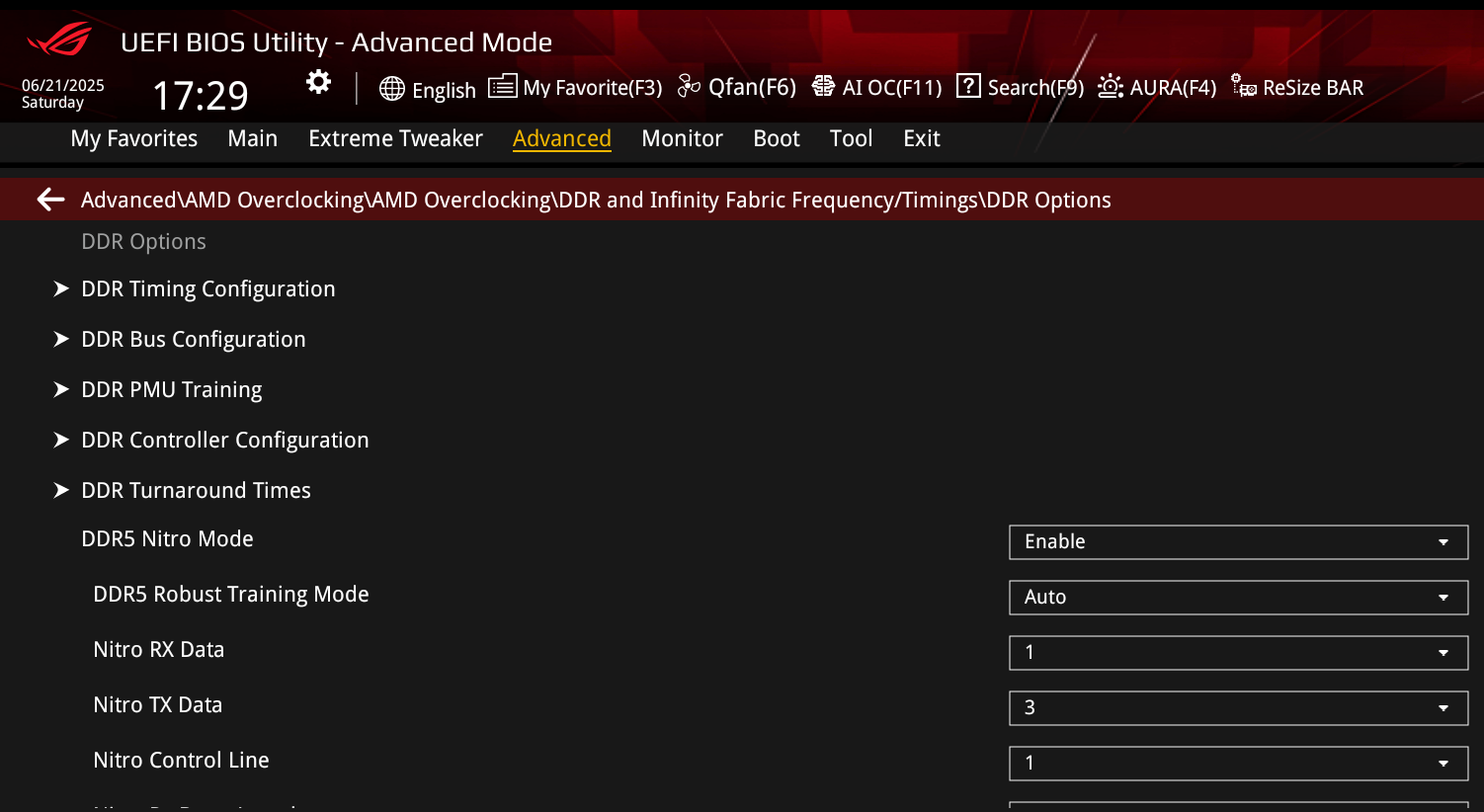Open the Boot tab
This screenshot has height=812, width=1484.
[x=777, y=138]
